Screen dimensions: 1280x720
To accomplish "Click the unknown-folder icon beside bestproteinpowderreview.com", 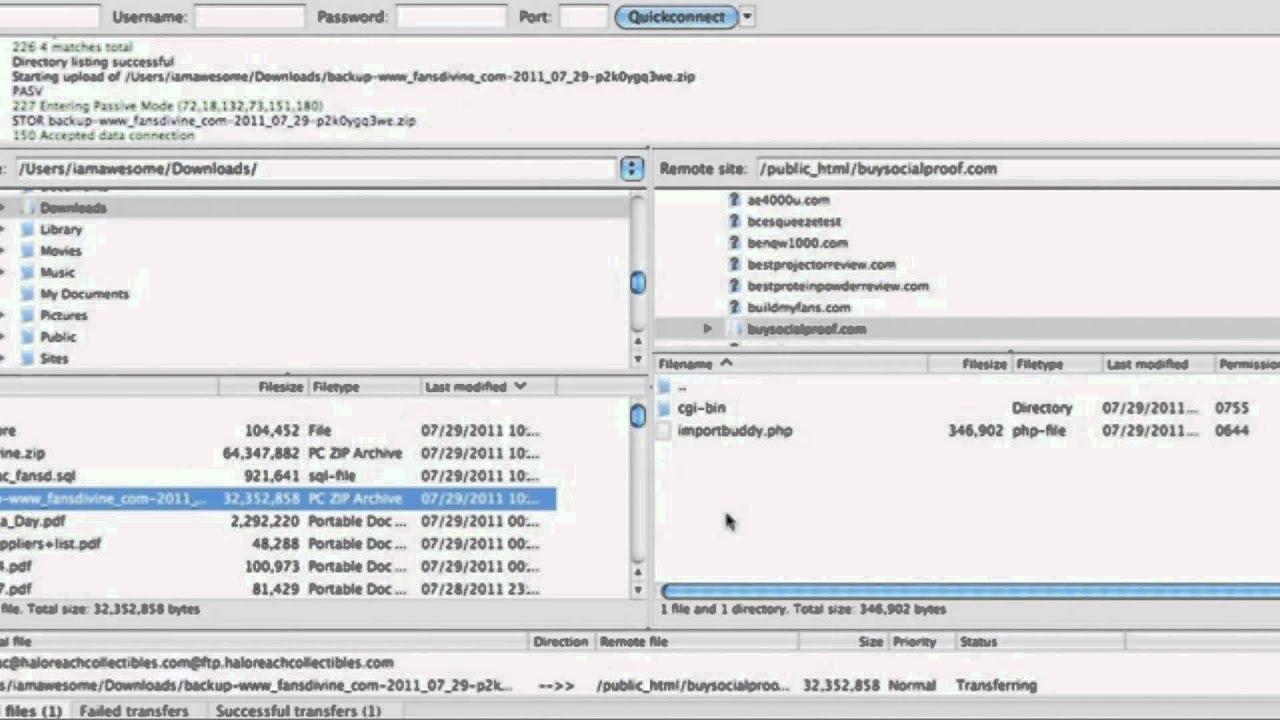I will tap(734, 286).
